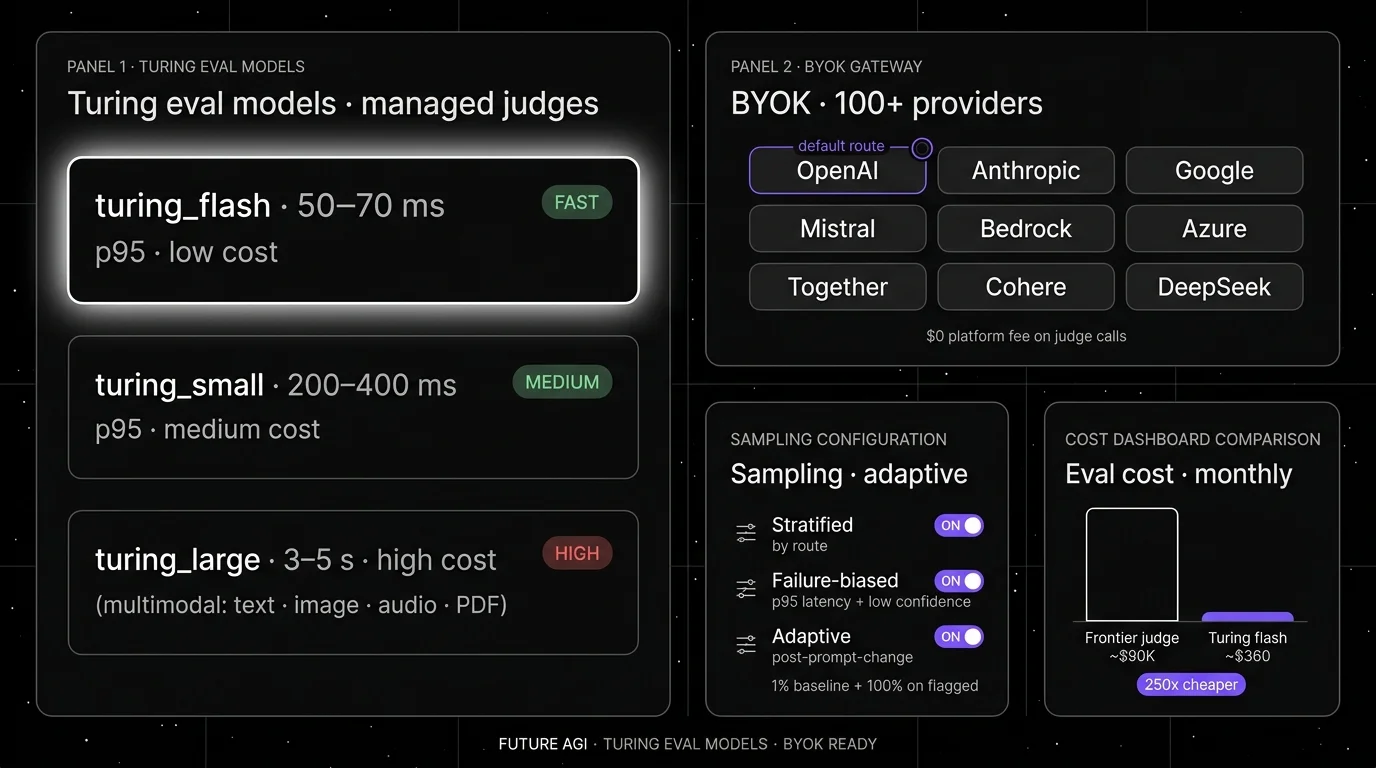This screenshot has width=1376, height=768.
Task: Choose the Cohere provider button
Action: click(1026, 287)
